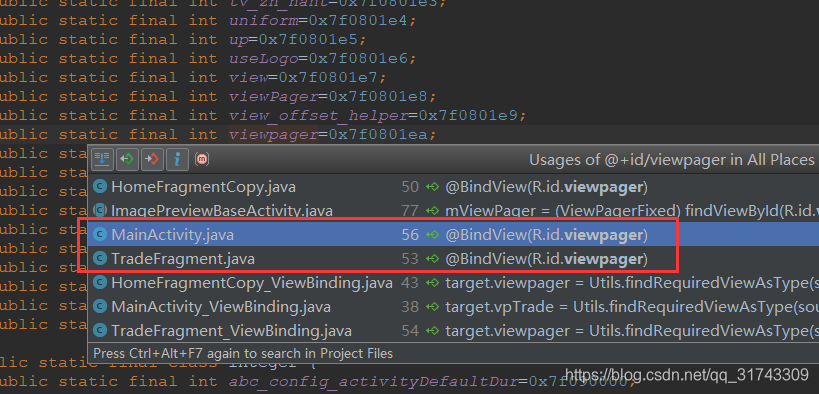Click the view_offset_helper field in code

click(x=318, y=115)
